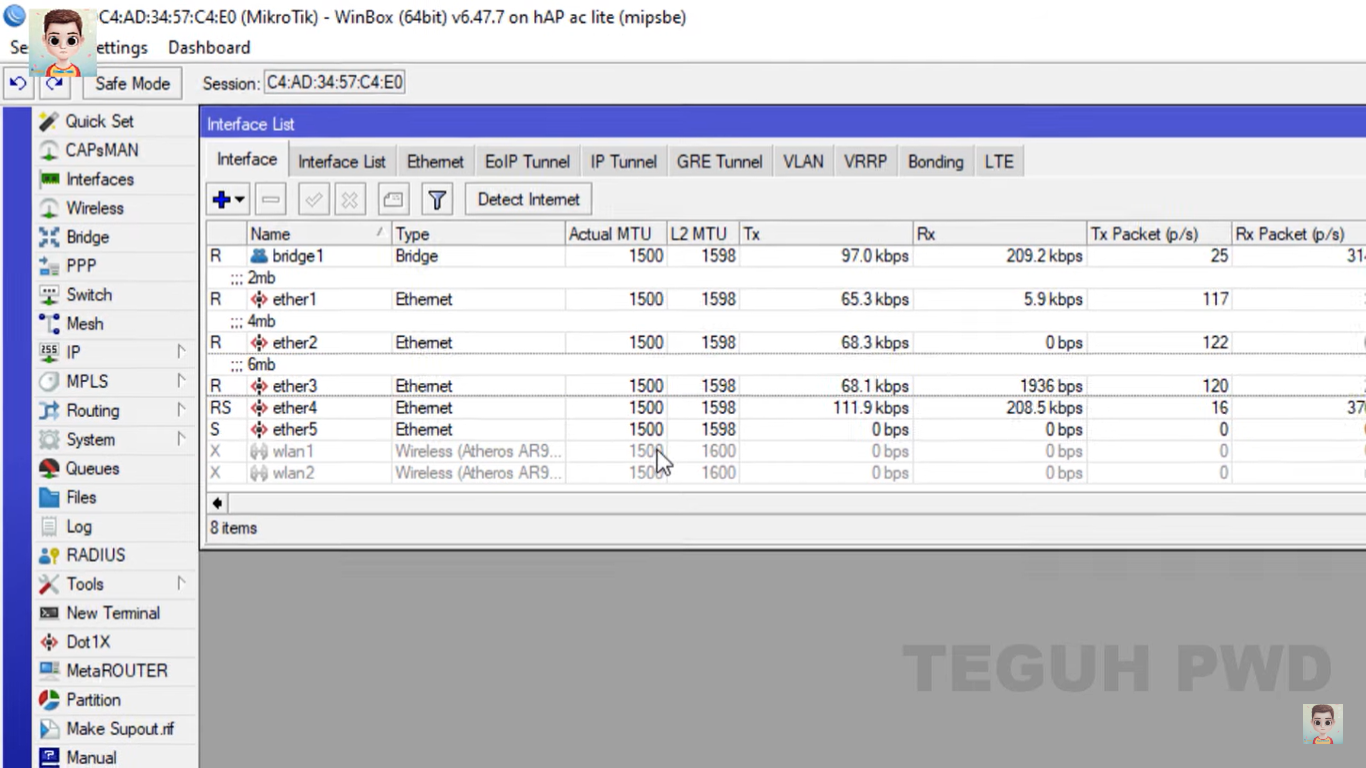The image size is (1366, 768).
Task: Open the Bridge sidebar entry
Action: pyautogui.click(x=87, y=237)
